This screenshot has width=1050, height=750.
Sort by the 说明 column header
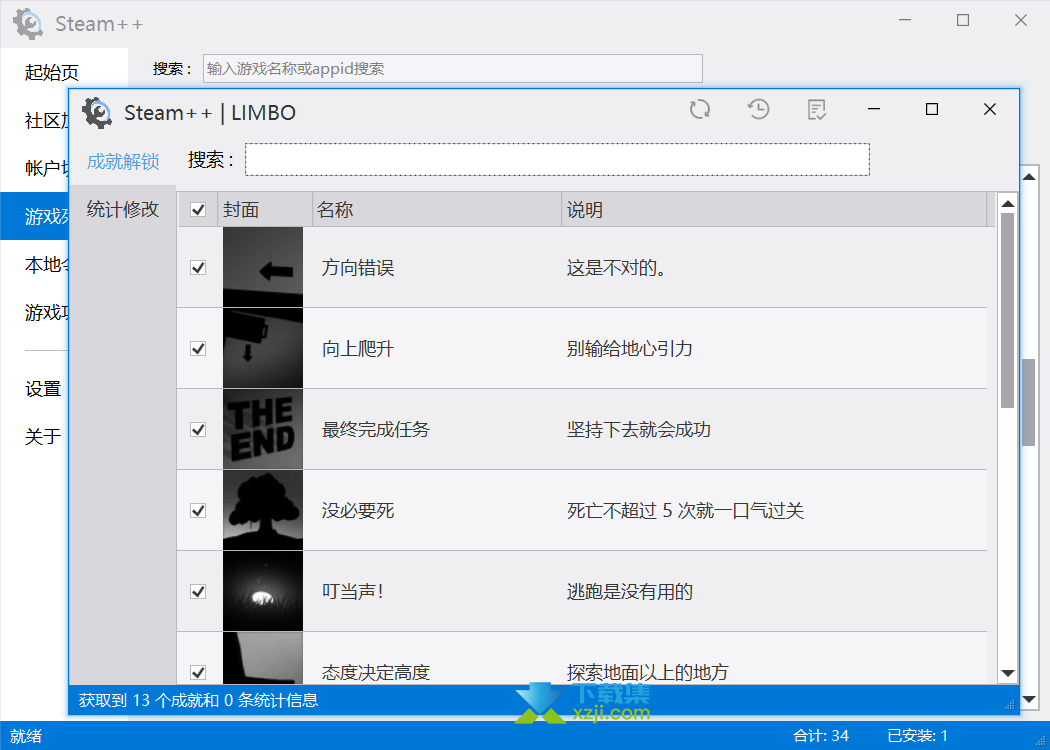pos(774,210)
